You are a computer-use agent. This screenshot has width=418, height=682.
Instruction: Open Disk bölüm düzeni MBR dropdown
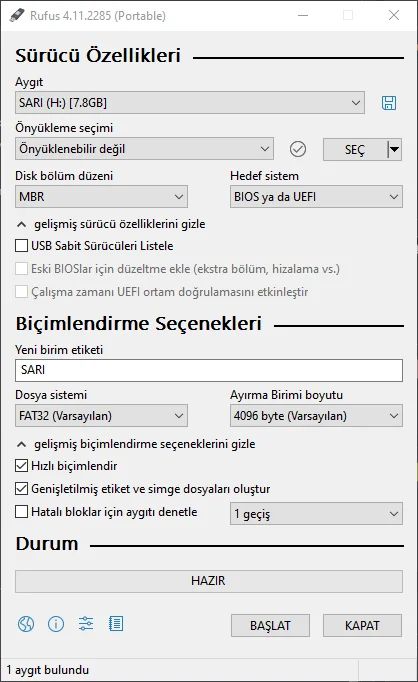pos(101,197)
